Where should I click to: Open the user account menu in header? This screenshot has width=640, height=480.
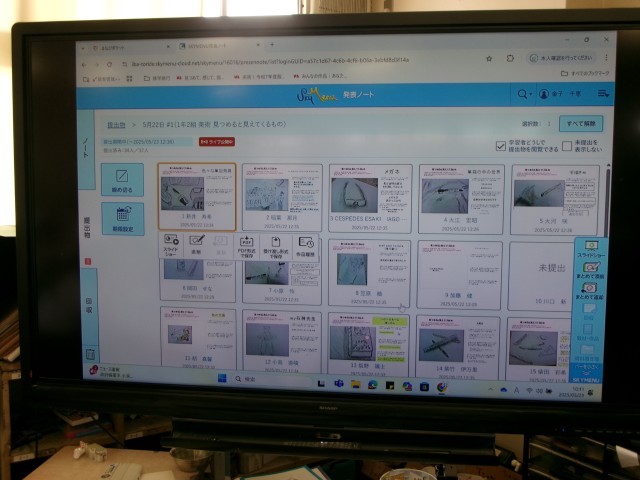(546, 94)
